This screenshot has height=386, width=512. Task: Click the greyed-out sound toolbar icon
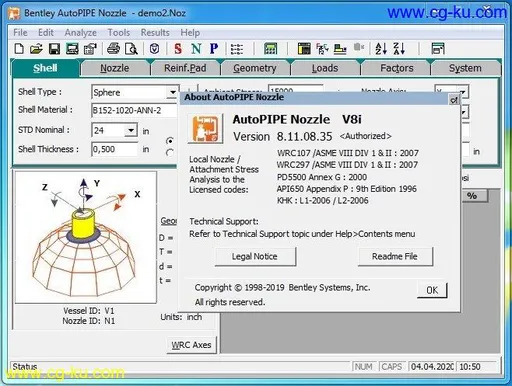point(358,47)
